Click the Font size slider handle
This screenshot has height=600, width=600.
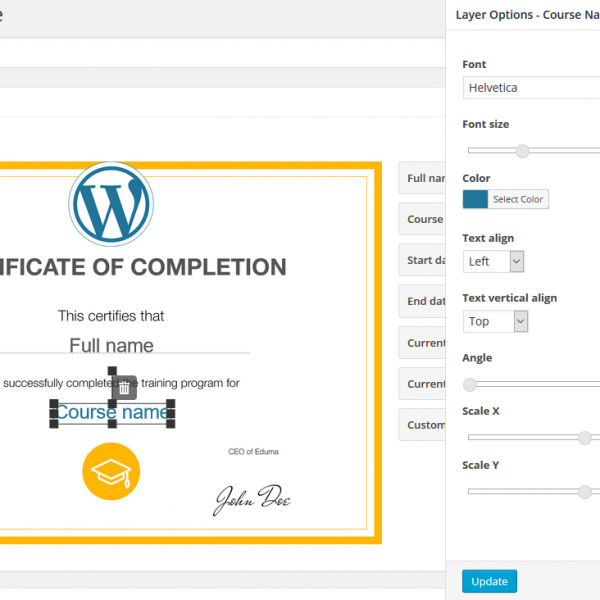click(522, 151)
